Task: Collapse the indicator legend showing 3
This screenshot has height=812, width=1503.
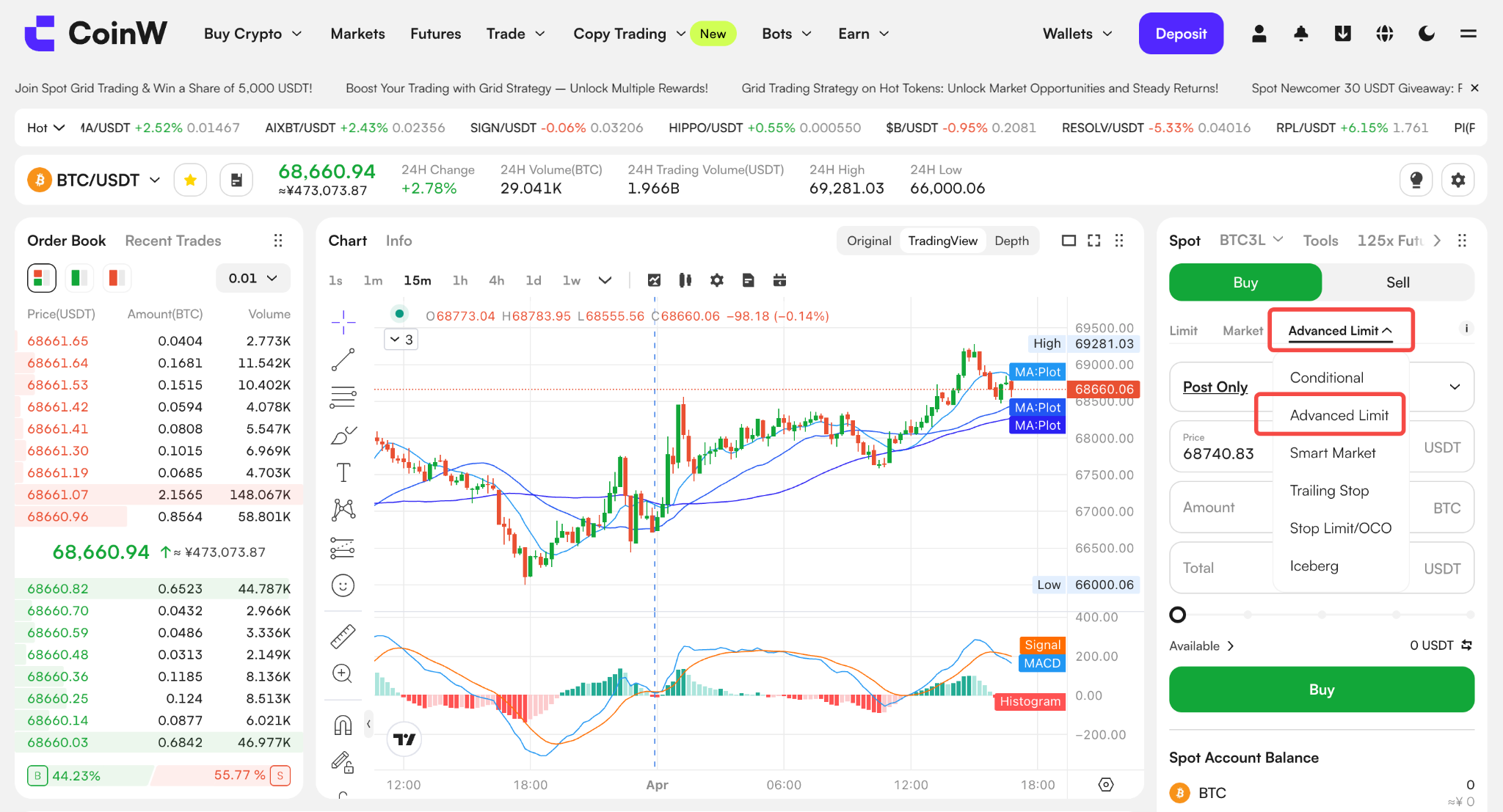Action: tap(401, 340)
